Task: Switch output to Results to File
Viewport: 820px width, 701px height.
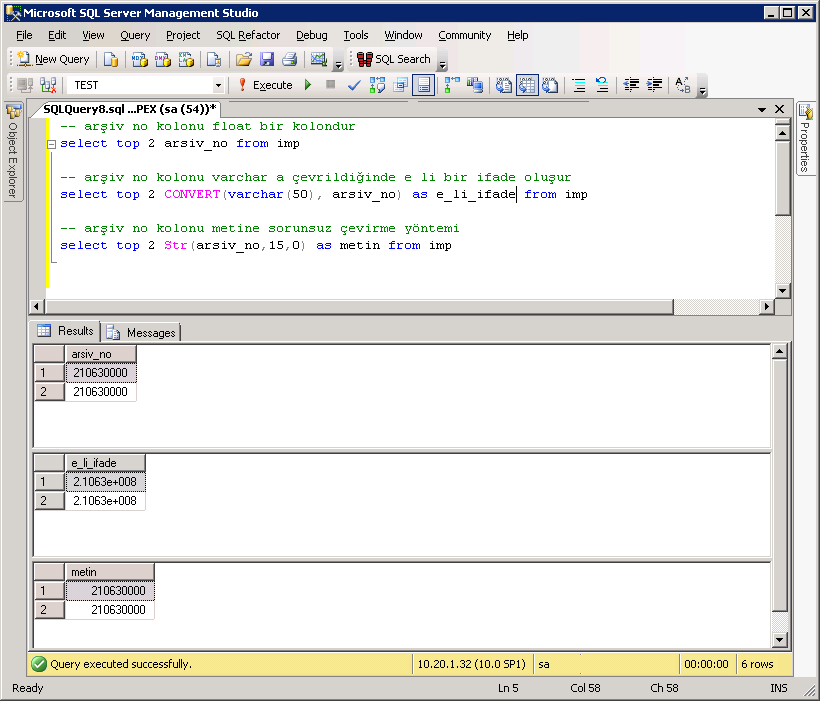Action: tap(550, 85)
